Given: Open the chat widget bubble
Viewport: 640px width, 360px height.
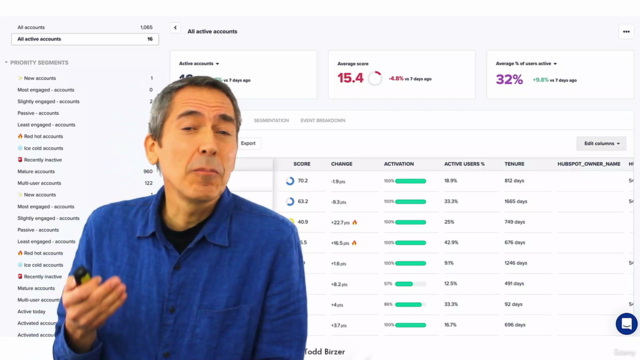Looking at the screenshot, I should [x=627, y=324].
